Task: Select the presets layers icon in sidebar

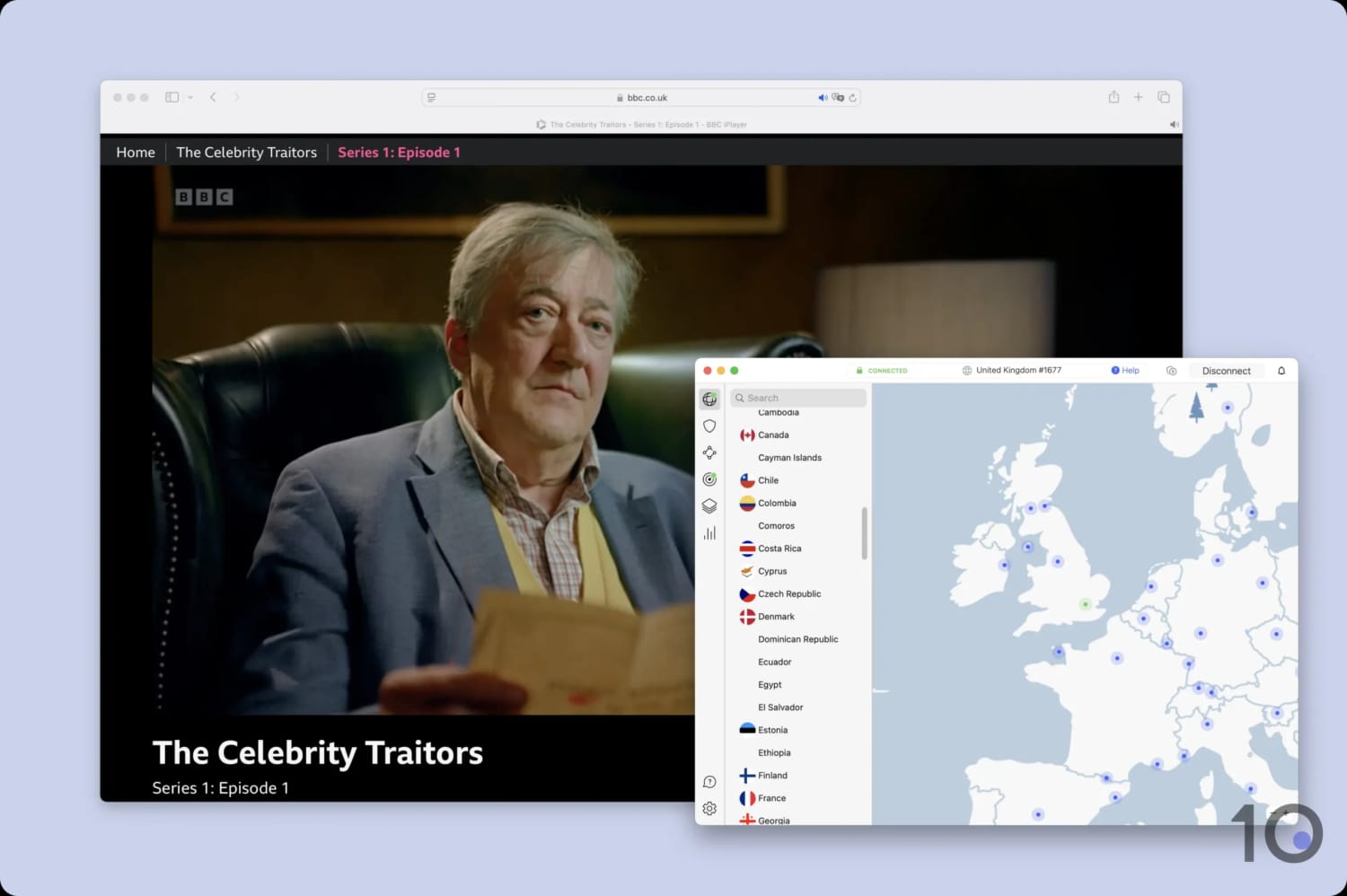Action: coord(709,505)
